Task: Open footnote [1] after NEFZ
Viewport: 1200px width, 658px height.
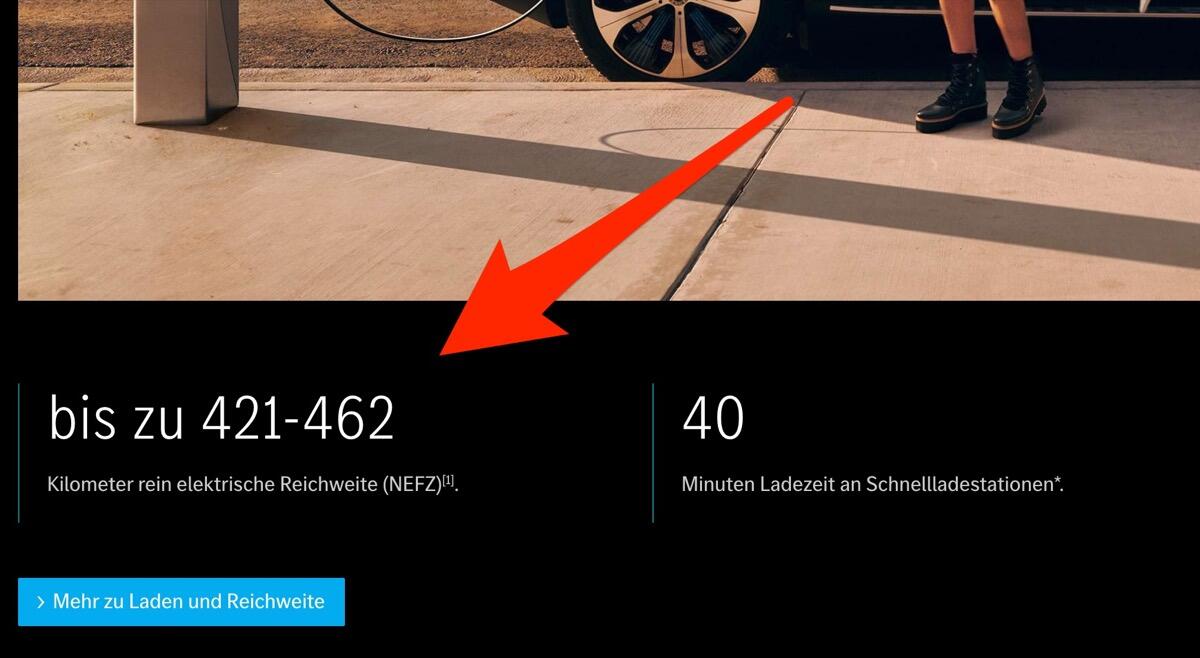Action: tap(449, 481)
